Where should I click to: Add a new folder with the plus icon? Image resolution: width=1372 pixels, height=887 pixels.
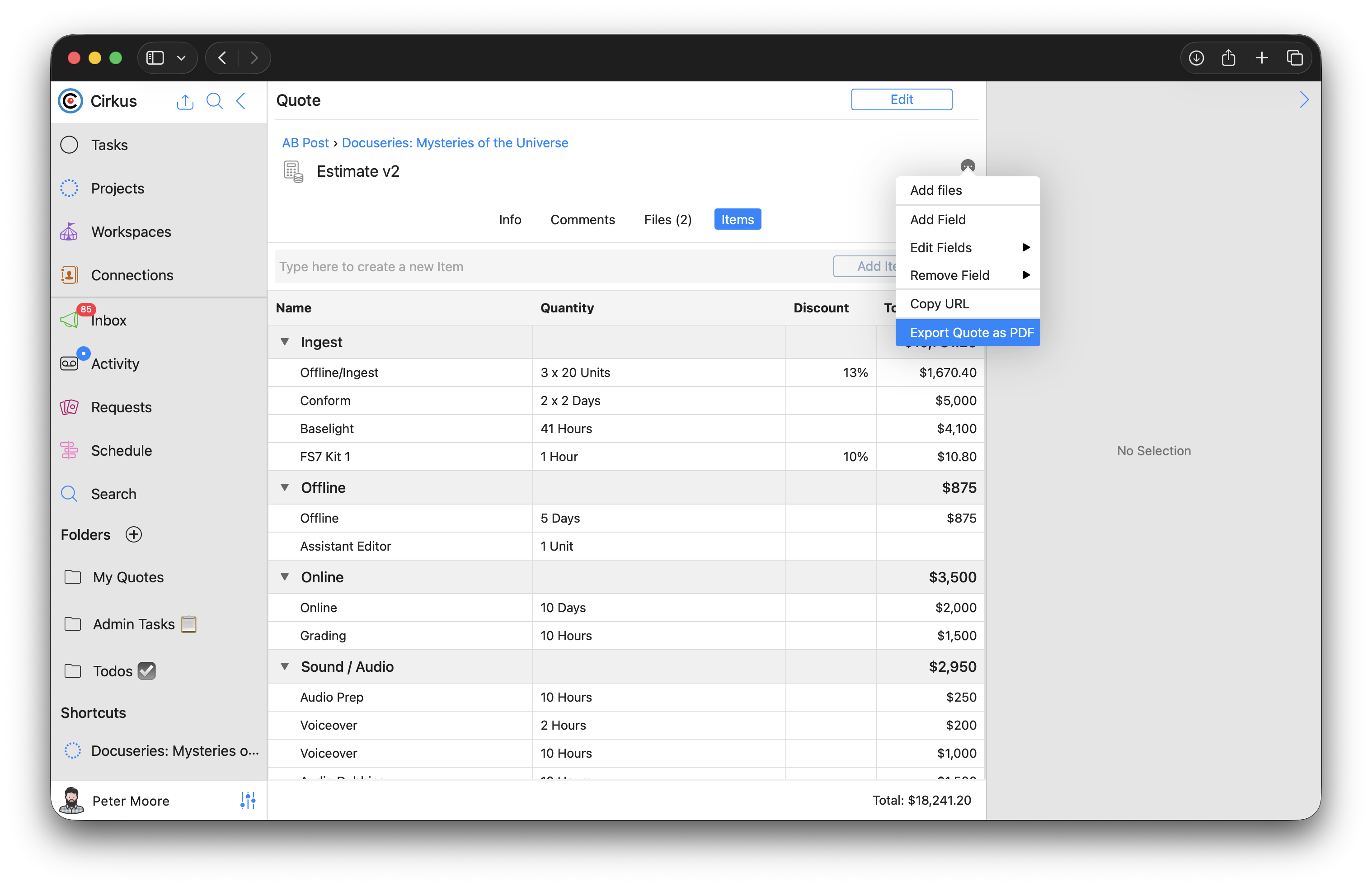[x=134, y=534]
